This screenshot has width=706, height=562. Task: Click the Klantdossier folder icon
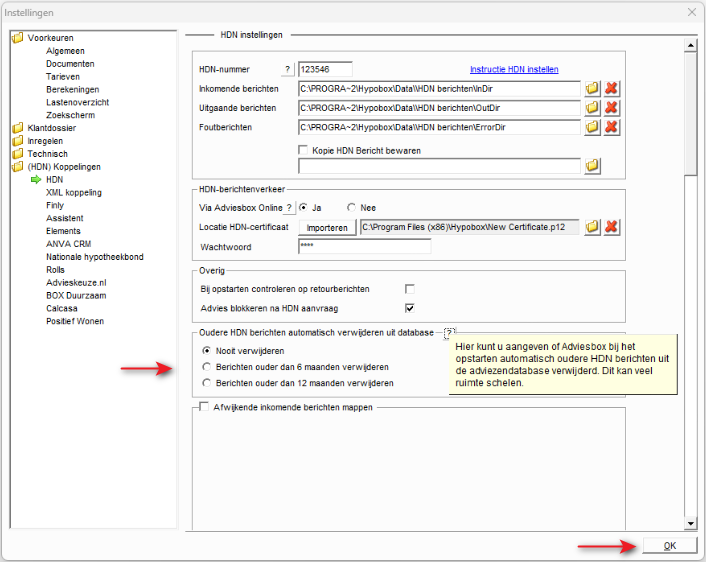[x=18, y=128]
